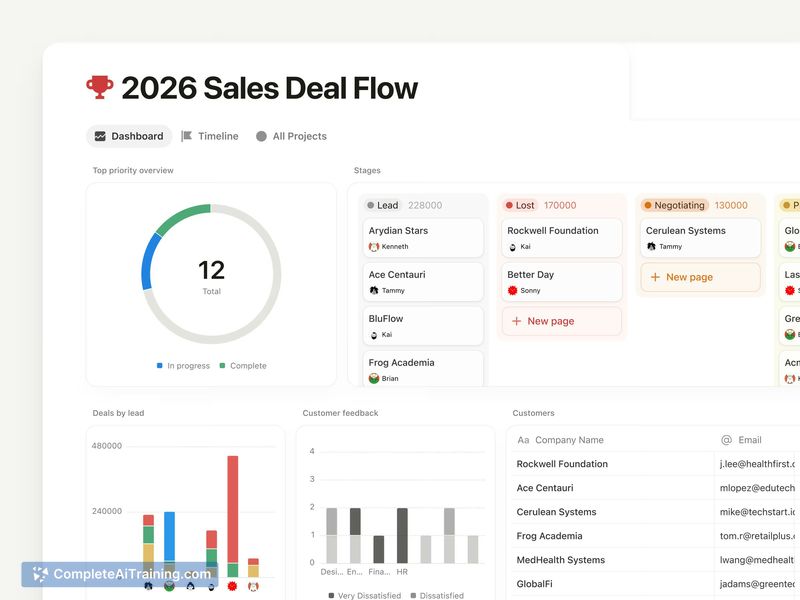Click Tammy's avatar on Cerulean Systems card
800x600 pixels.
652,246
